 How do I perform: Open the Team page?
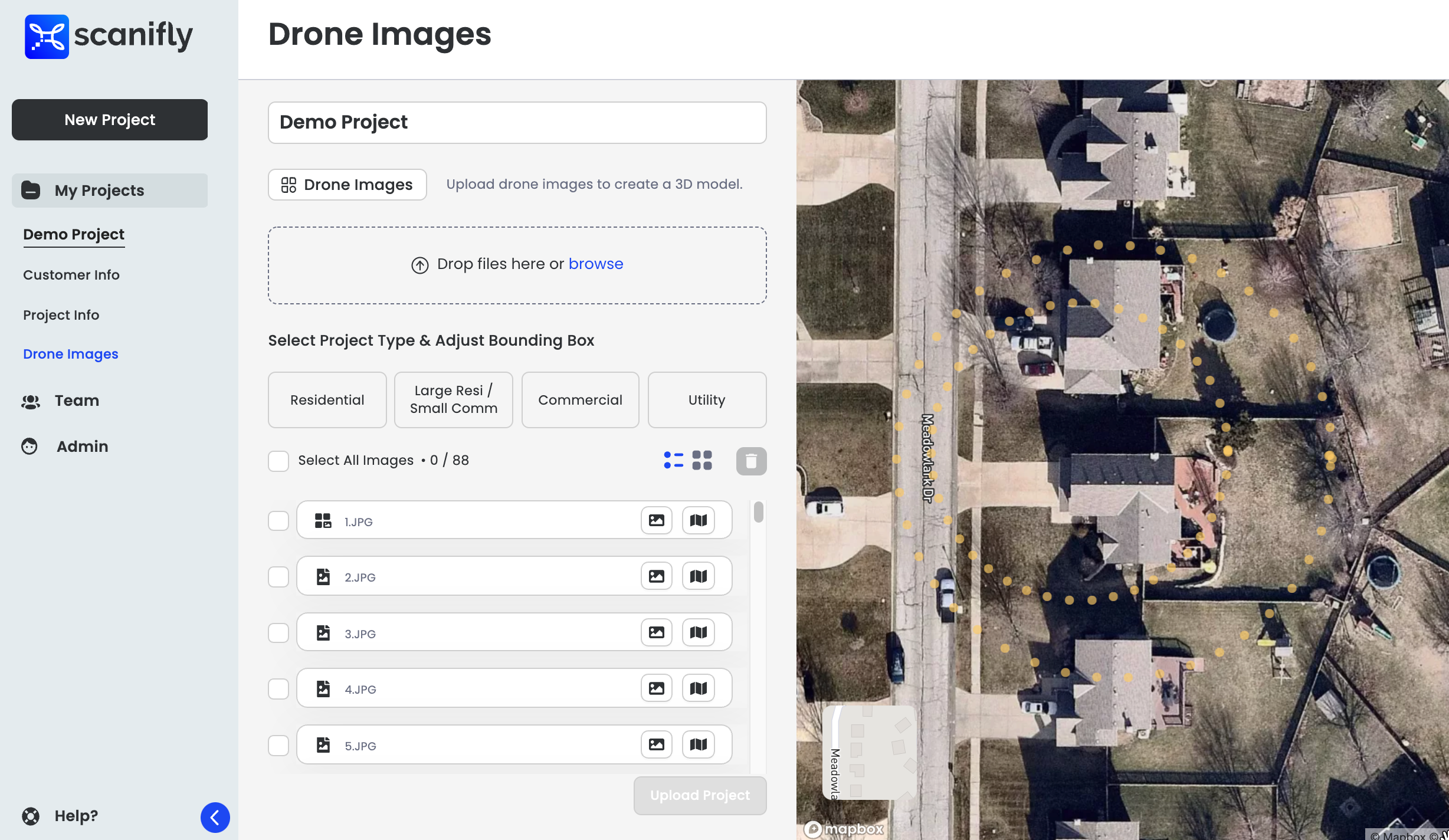coord(77,401)
